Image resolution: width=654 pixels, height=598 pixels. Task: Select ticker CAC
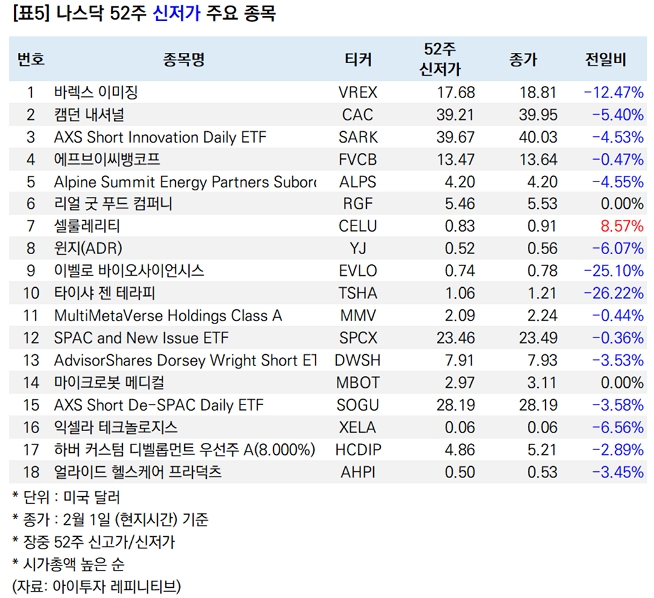[x=358, y=115]
